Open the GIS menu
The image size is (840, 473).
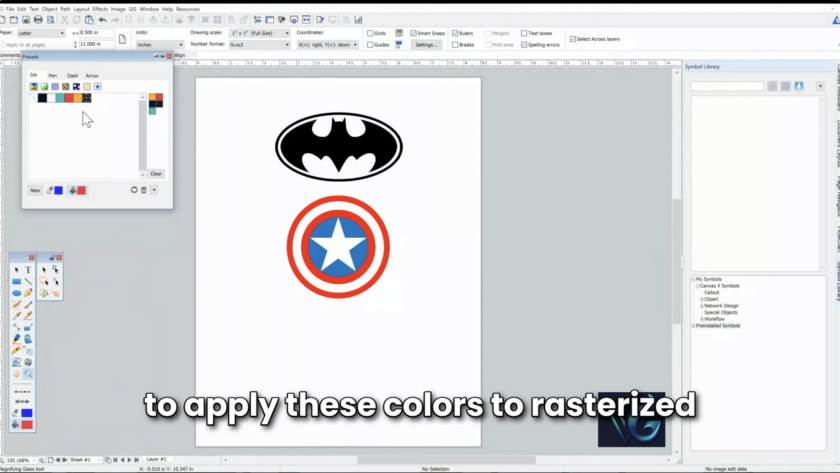132,9
